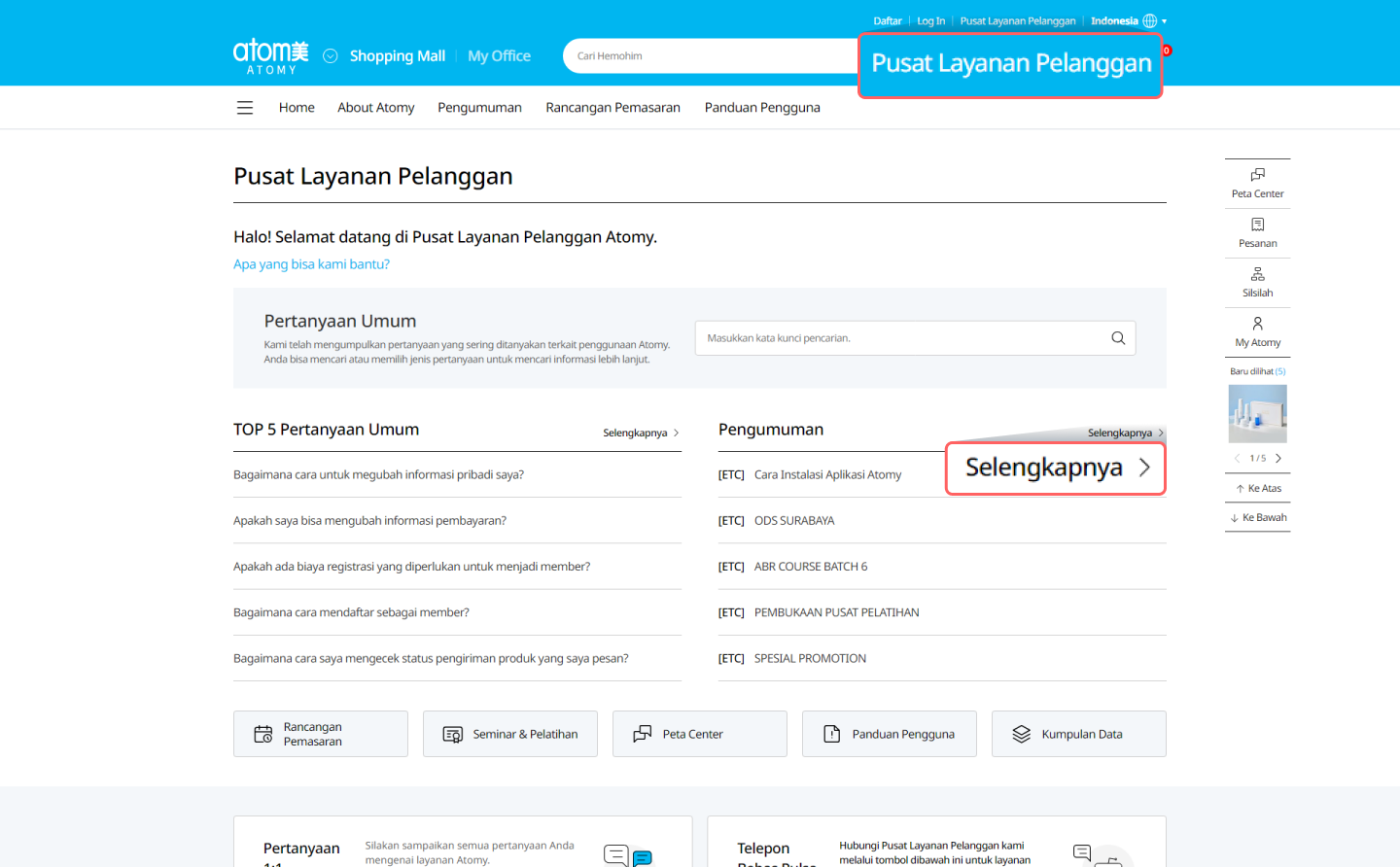This screenshot has height=867, width=1400.
Task: Switch to the My Office tab
Action: pos(499,56)
